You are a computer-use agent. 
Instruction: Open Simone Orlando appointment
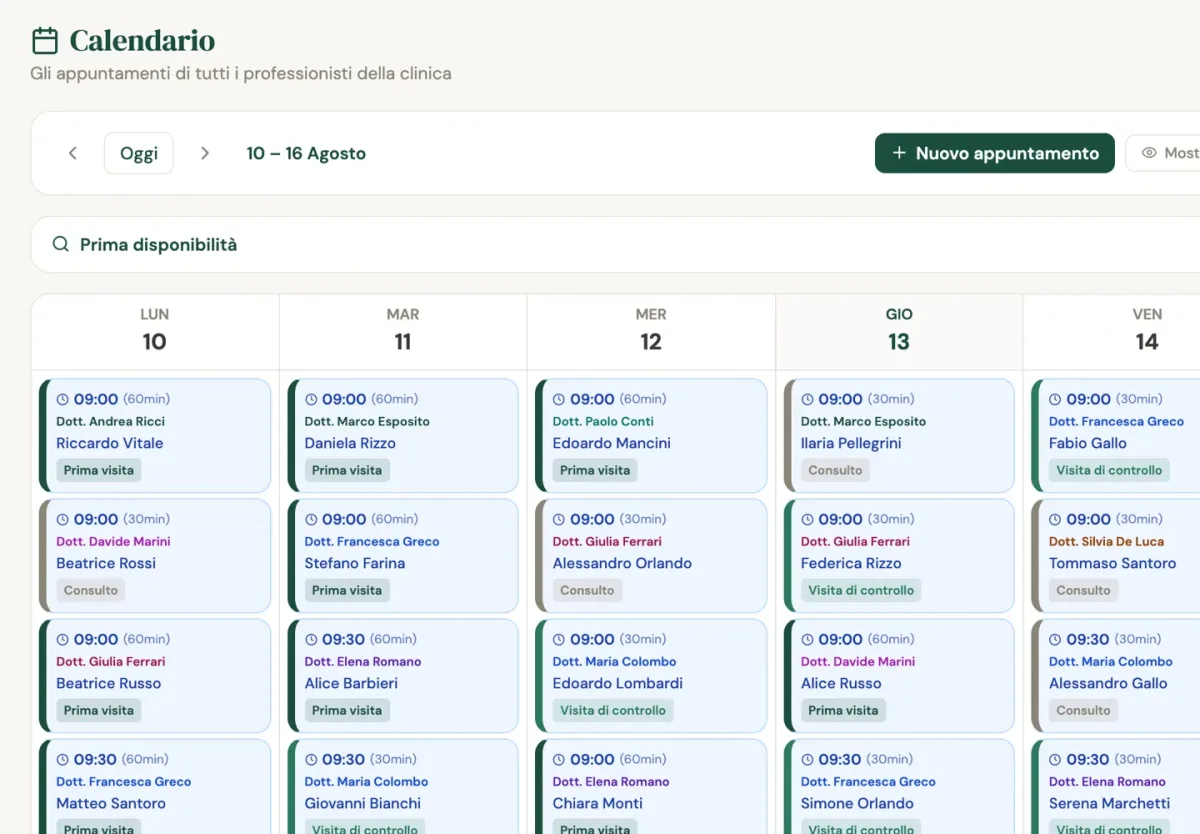[x=899, y=786]
